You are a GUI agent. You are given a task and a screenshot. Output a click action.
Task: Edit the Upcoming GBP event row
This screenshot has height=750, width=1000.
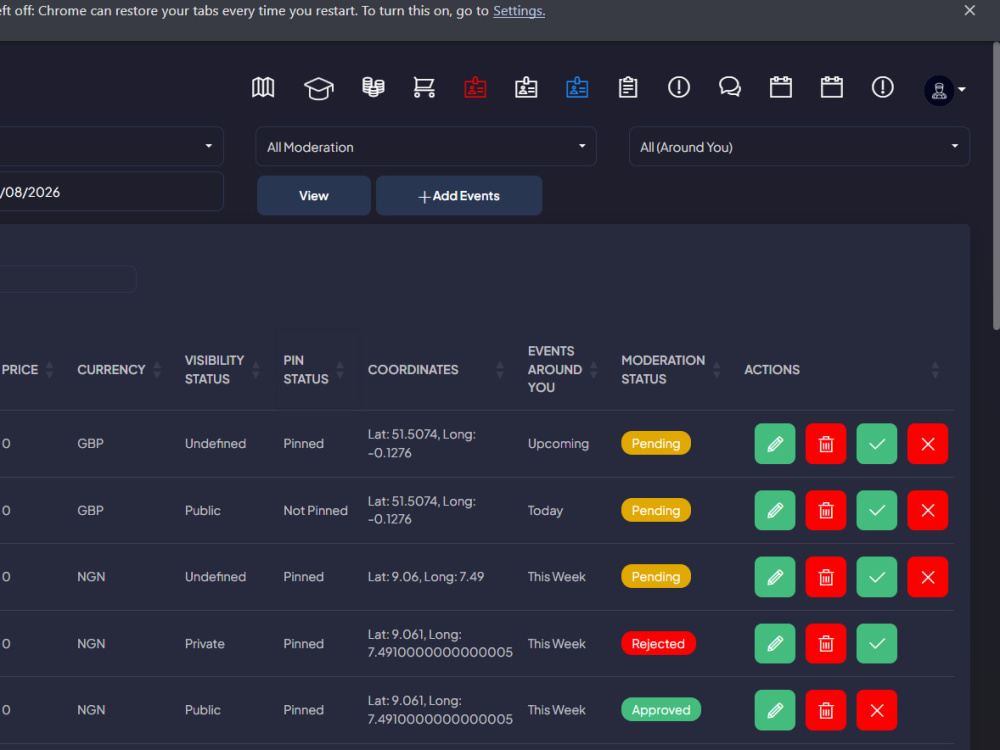pos(775,444)
